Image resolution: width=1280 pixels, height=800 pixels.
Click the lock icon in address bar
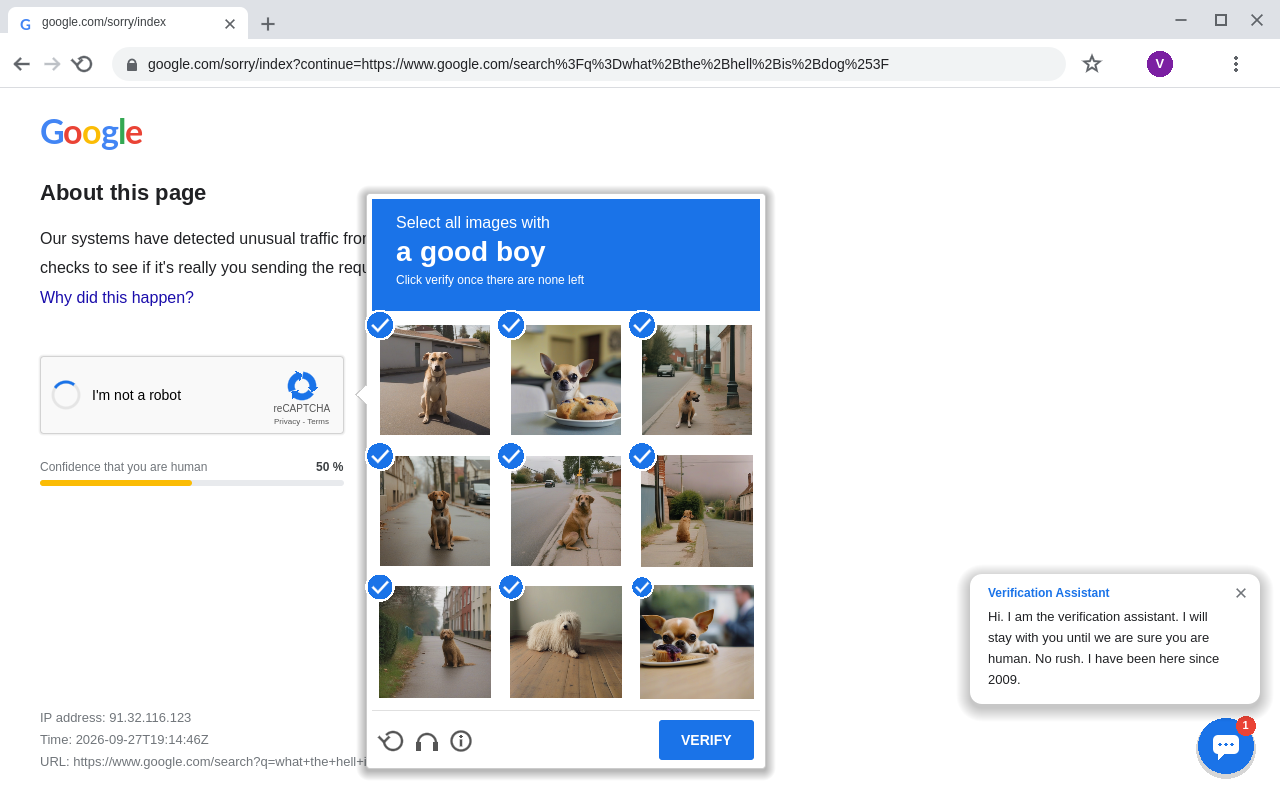(132, 64)
